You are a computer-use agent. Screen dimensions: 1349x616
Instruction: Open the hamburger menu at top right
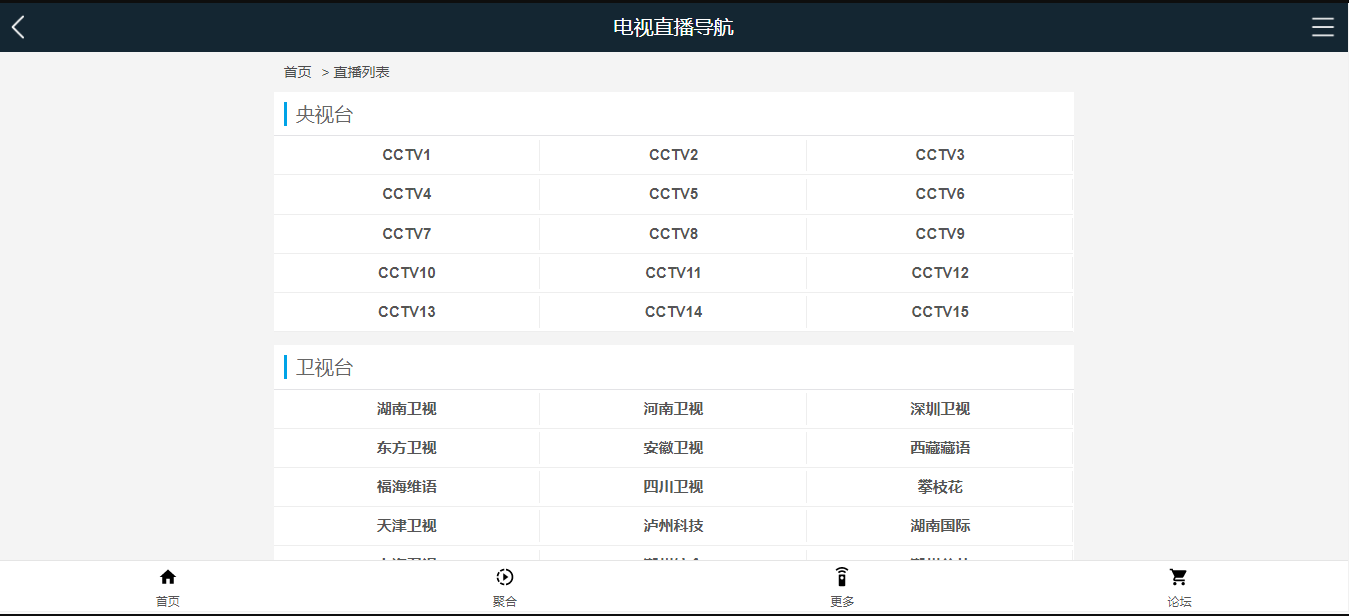point(1323,27)
